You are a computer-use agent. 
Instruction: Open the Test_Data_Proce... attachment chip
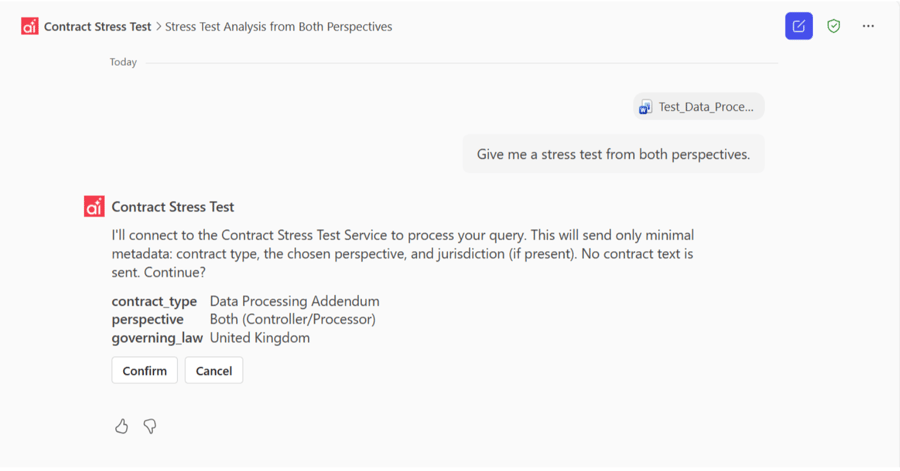[x=705, y=107]
